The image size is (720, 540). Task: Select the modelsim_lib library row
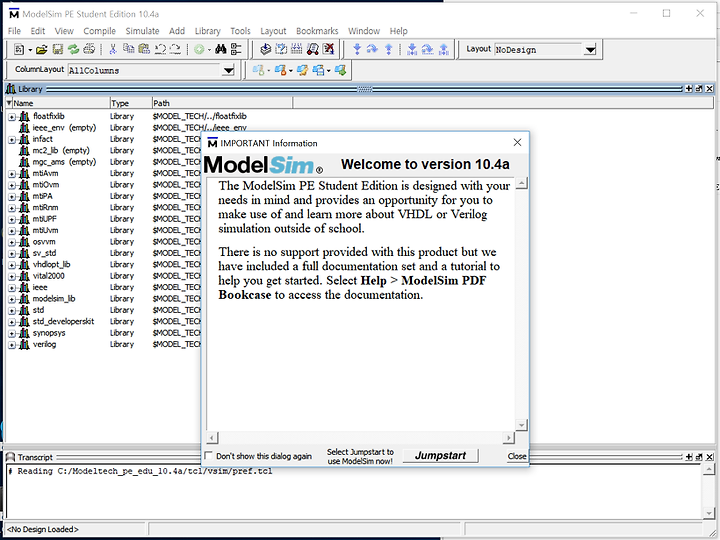point(54,299)
